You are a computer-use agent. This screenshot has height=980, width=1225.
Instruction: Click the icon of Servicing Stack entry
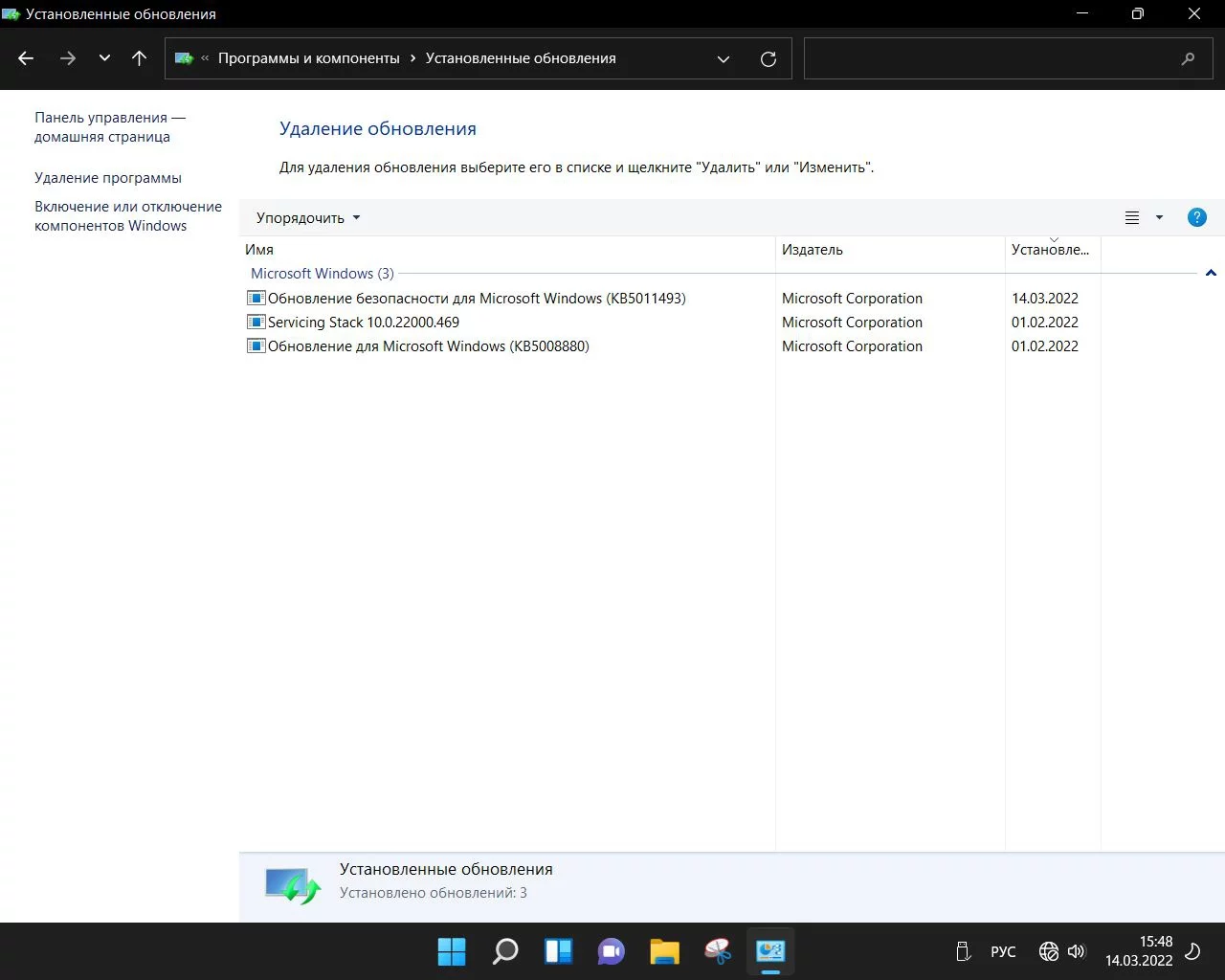click(256, 323)
